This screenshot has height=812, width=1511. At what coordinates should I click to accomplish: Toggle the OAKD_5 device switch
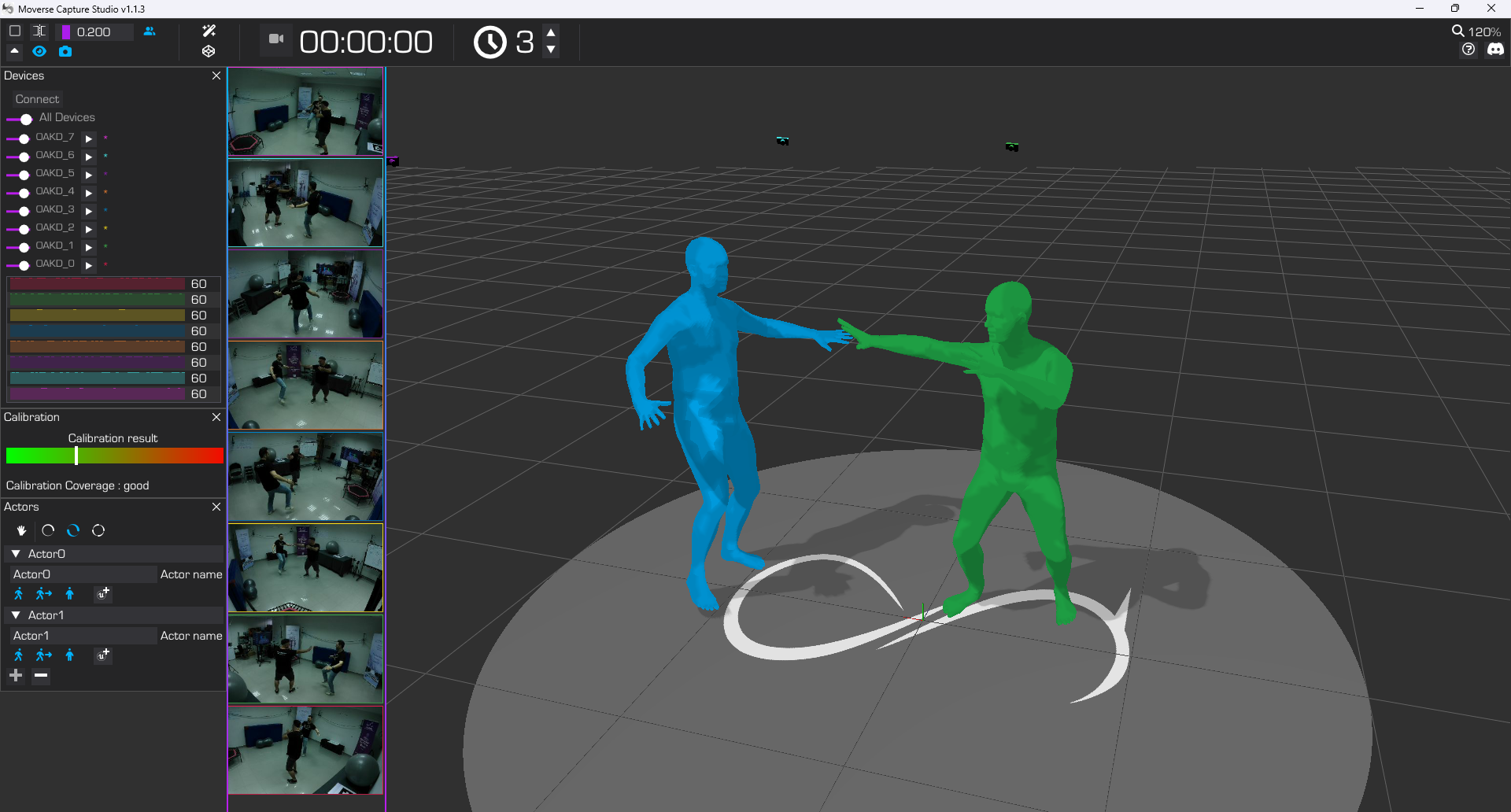18,175
